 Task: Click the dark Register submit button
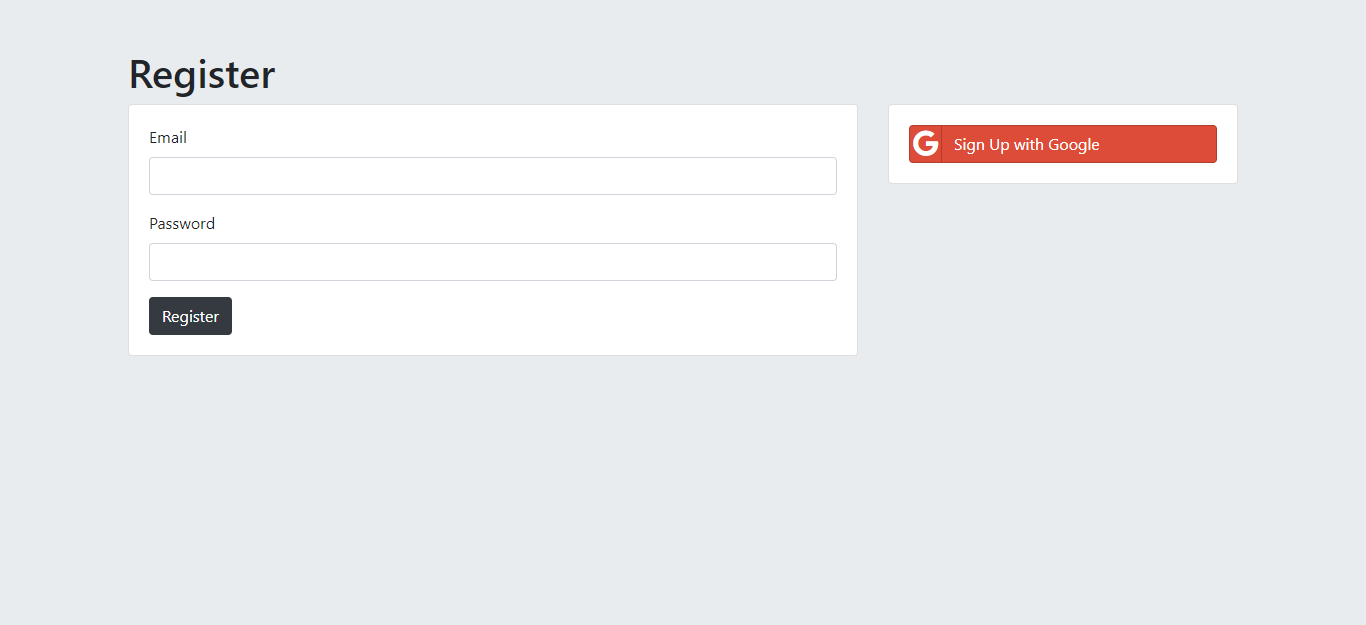pos(190,315)
